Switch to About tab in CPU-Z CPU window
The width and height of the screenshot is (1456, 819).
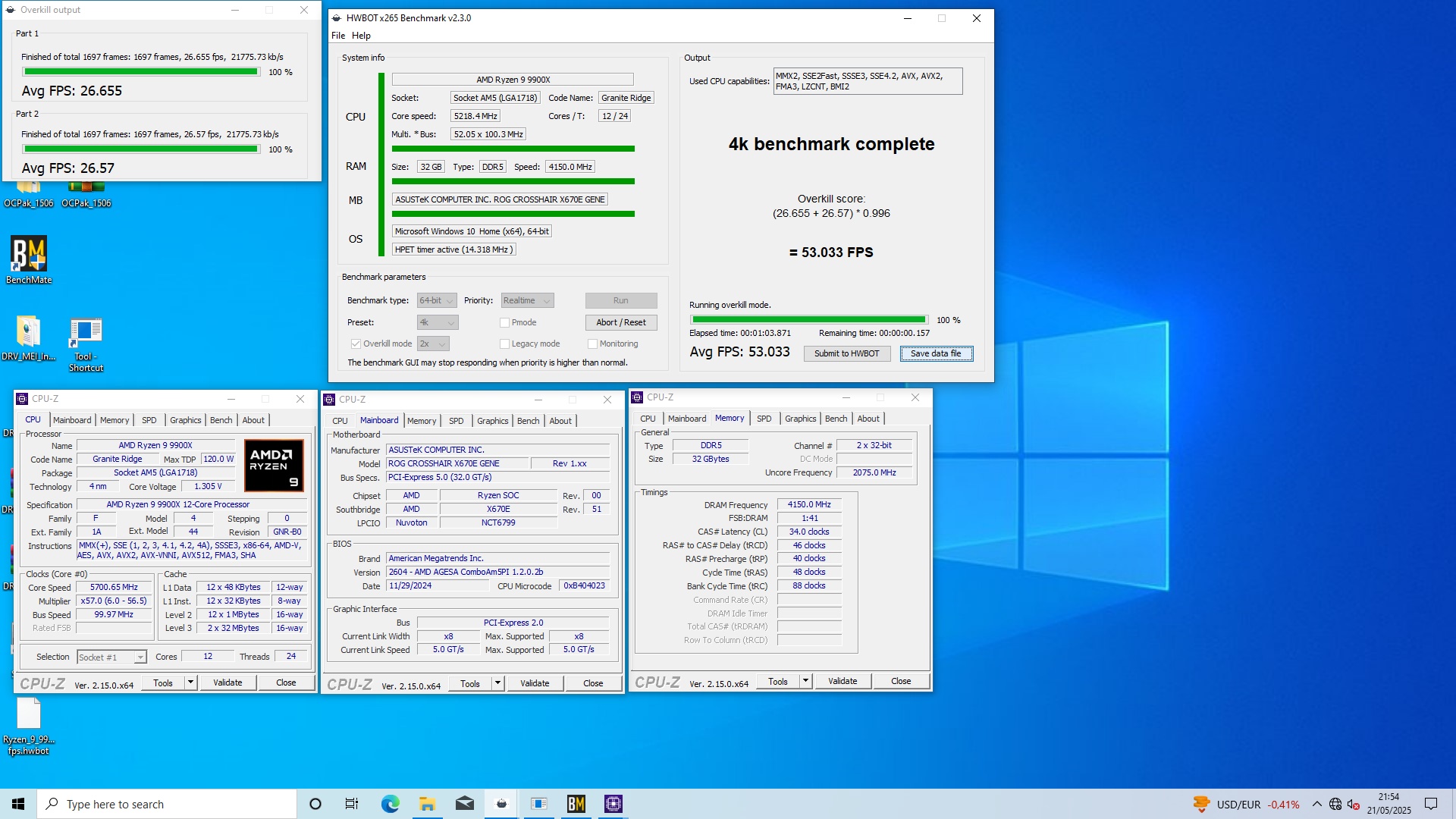pyautogui.click(x=253, y=420)
